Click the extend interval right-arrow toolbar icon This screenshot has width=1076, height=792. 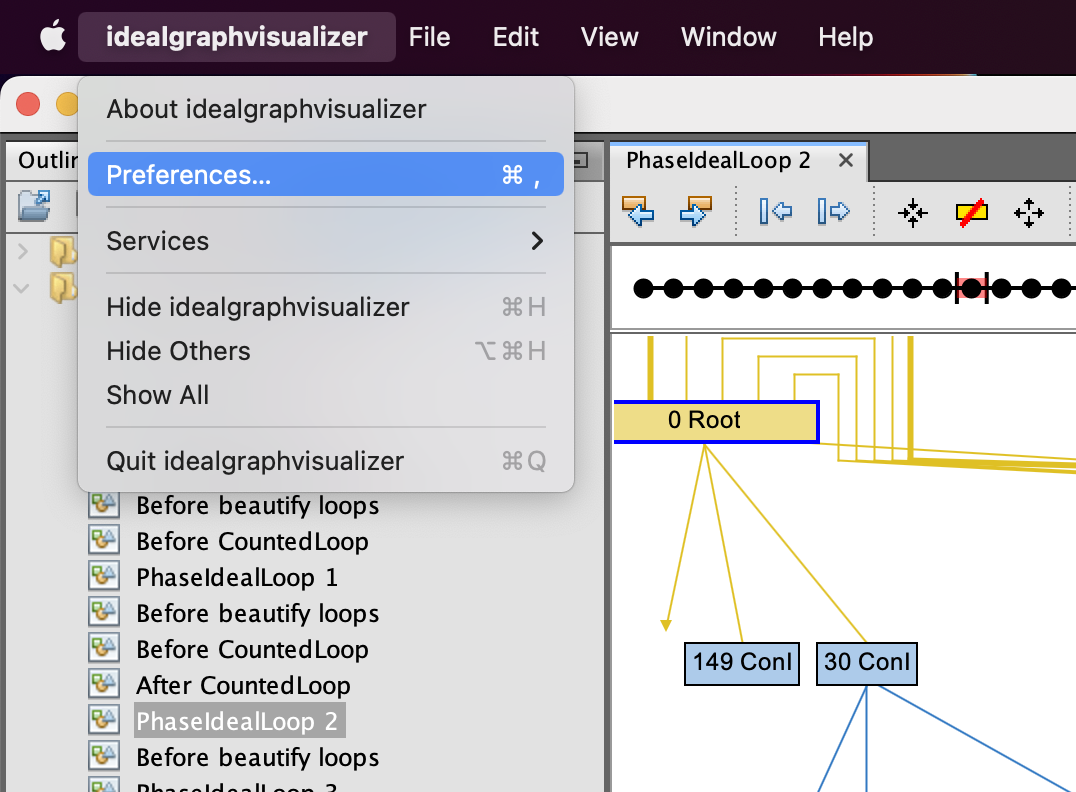point(832,211)
